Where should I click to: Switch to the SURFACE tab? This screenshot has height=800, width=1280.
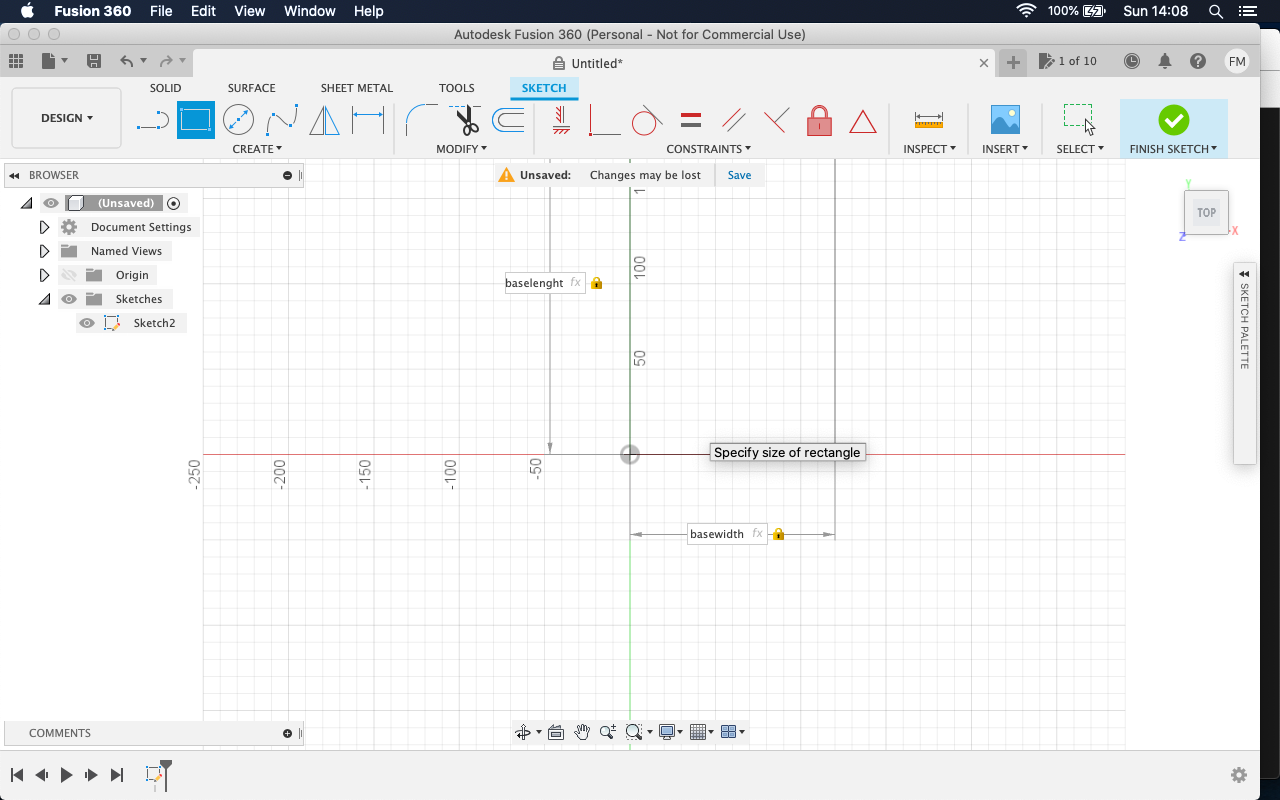tap(251, 88)
